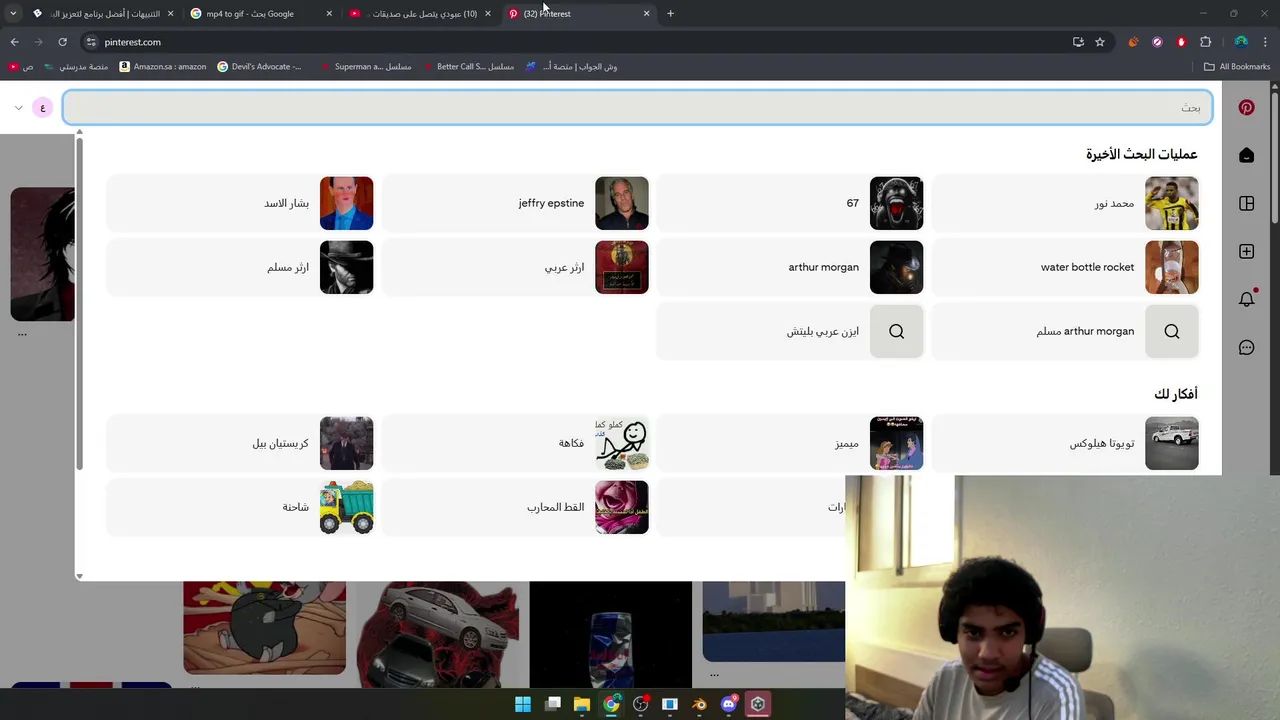Click the install app icon in address bar
Viewport: 1280px width, 720px height.
pos(1078,42)
